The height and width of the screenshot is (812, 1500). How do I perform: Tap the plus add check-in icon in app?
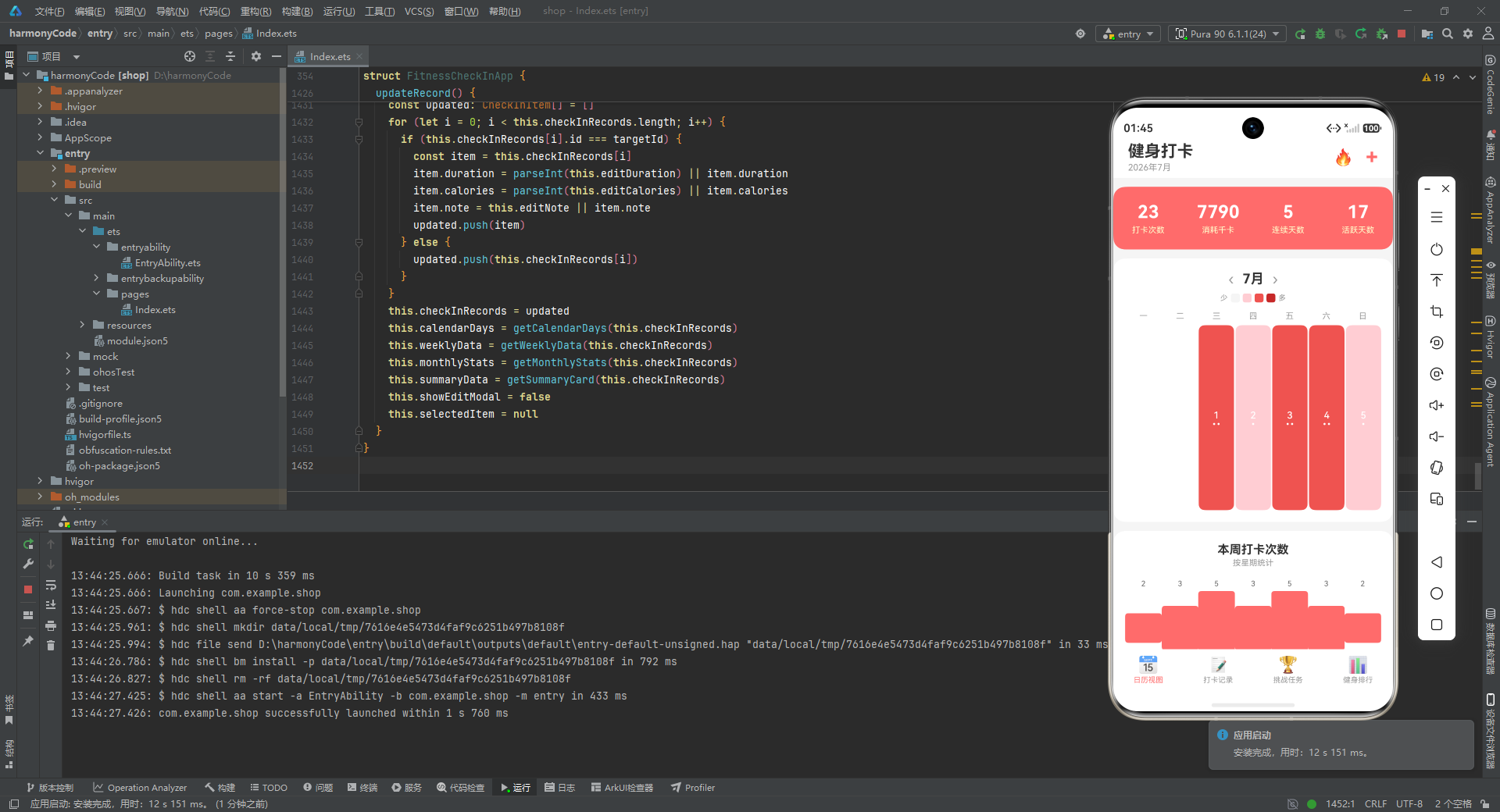click(1372, 157)
